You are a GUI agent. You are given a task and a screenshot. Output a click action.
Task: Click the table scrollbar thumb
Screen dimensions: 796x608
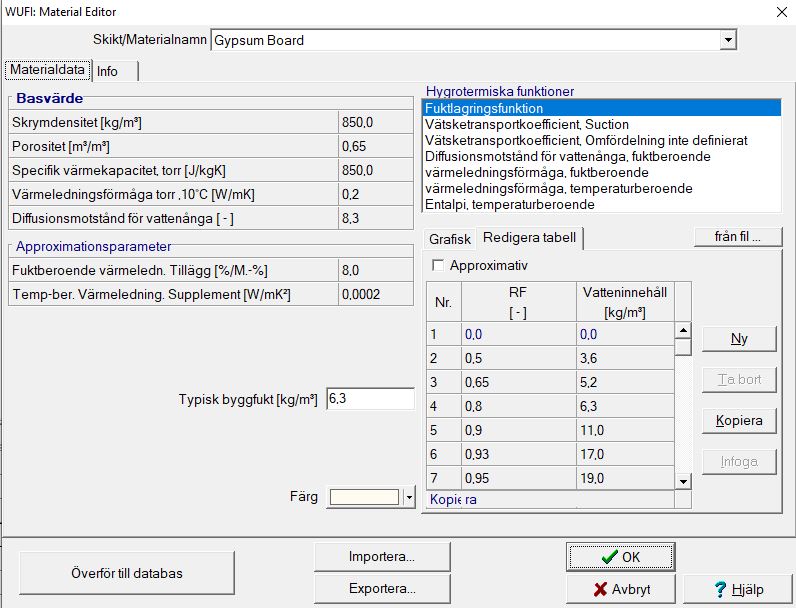683,347
